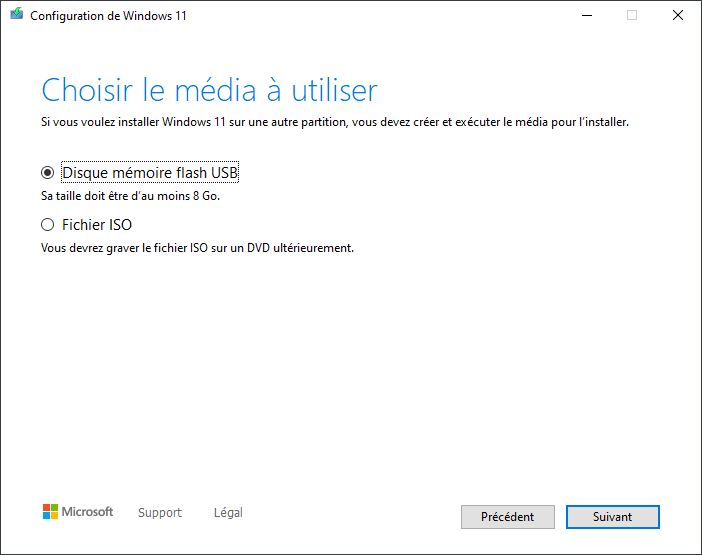Click the Microsoft wordmark text

88,512
